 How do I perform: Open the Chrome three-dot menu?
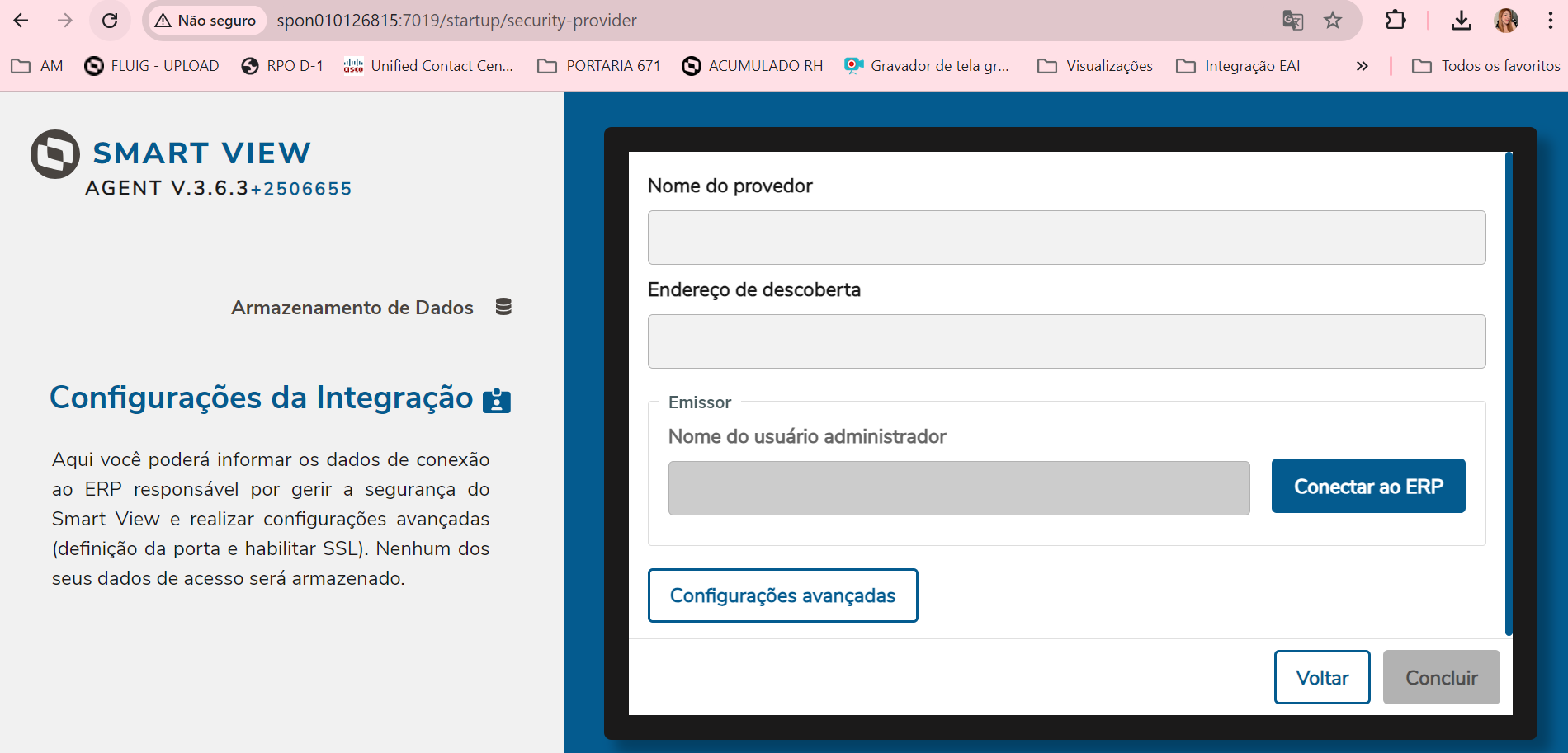[1550, 21]
